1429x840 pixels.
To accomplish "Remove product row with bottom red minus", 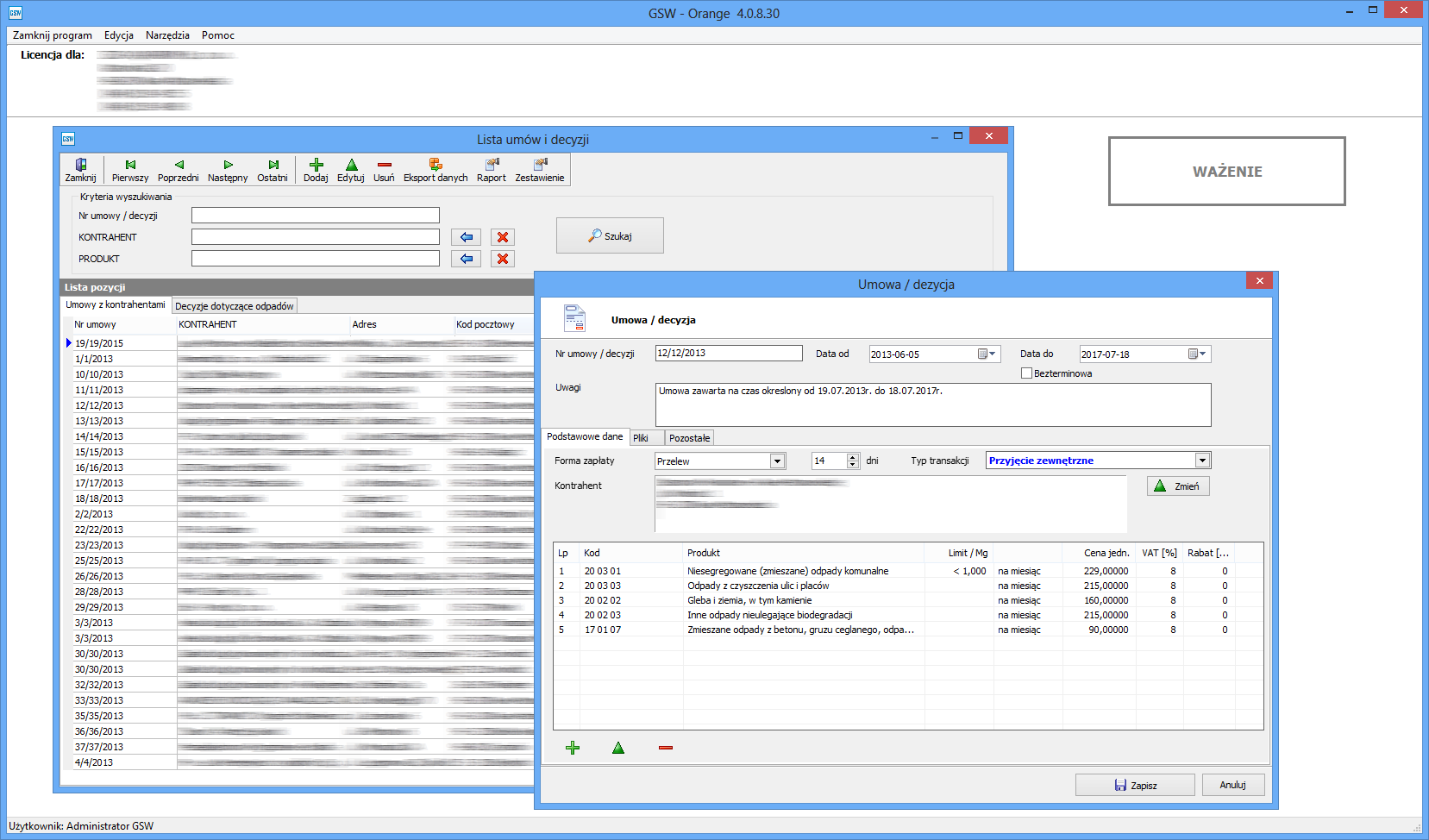I will [665, 748].
